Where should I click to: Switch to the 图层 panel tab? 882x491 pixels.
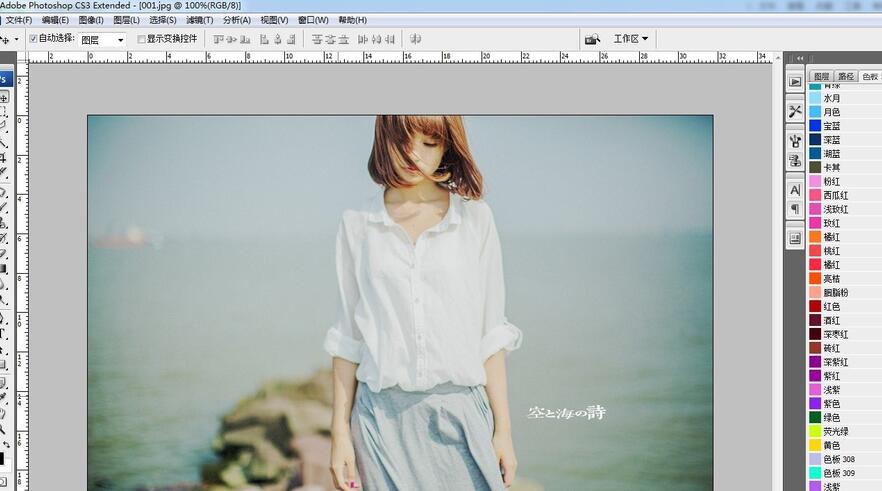822,76
